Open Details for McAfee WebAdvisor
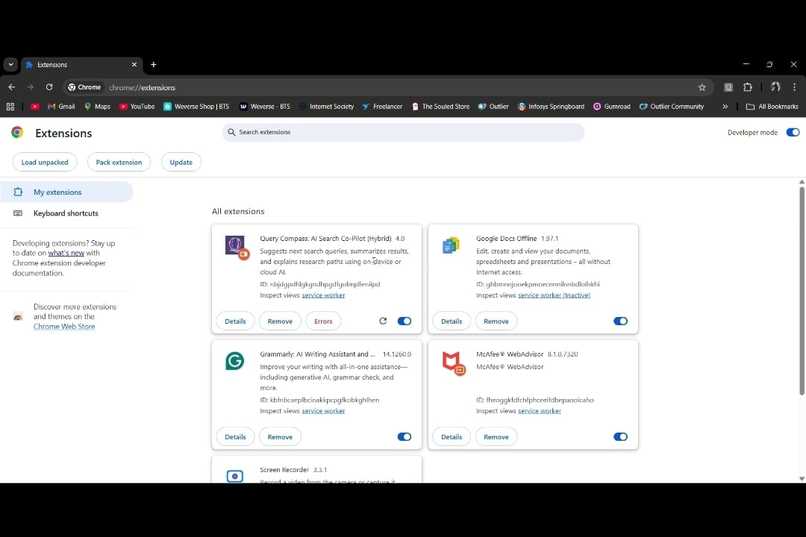This screenshot has height=537, width=806. pyautogui.click(x=451, y=437)
